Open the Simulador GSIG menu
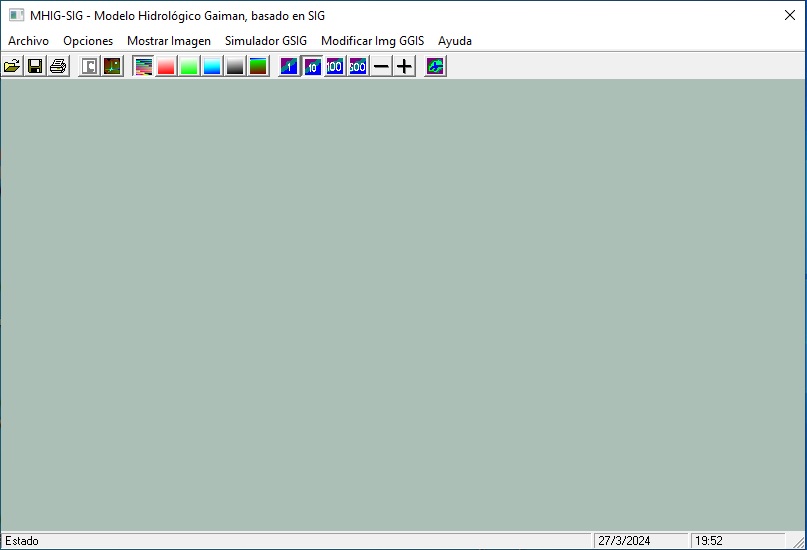 (x=266, y=41)
